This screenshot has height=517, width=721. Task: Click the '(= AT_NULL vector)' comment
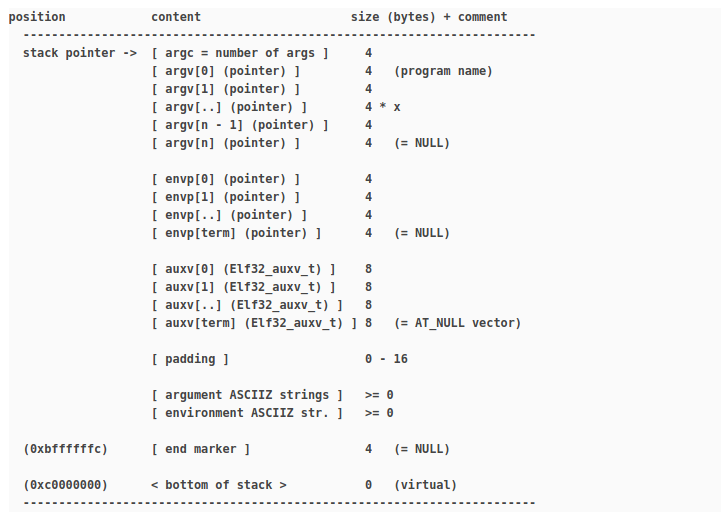click(458, 323)
